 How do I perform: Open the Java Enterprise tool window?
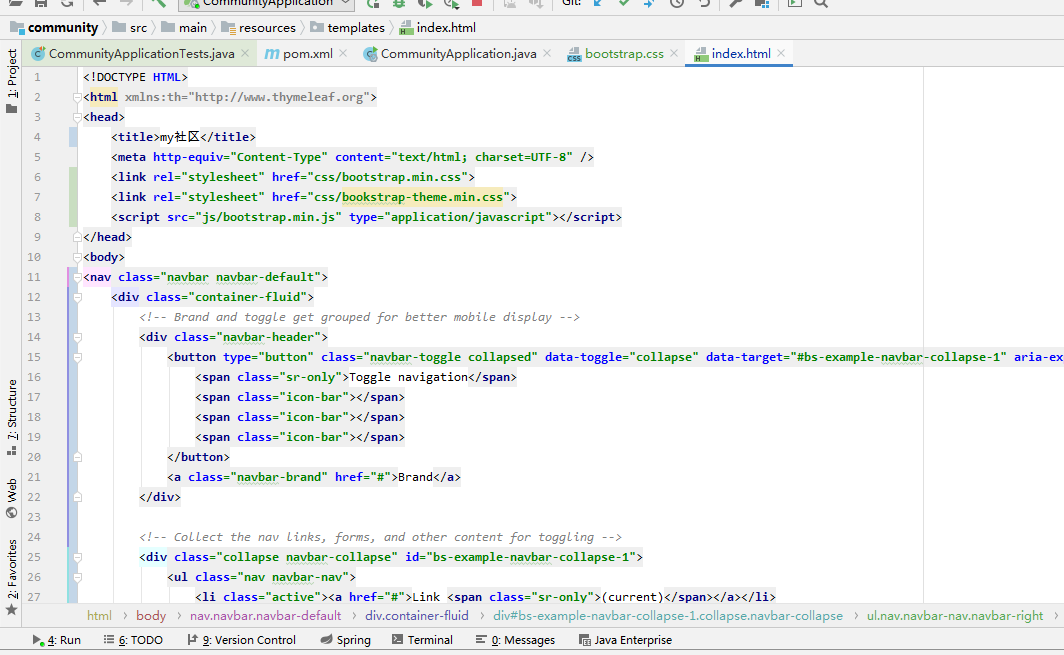(625, 640)
